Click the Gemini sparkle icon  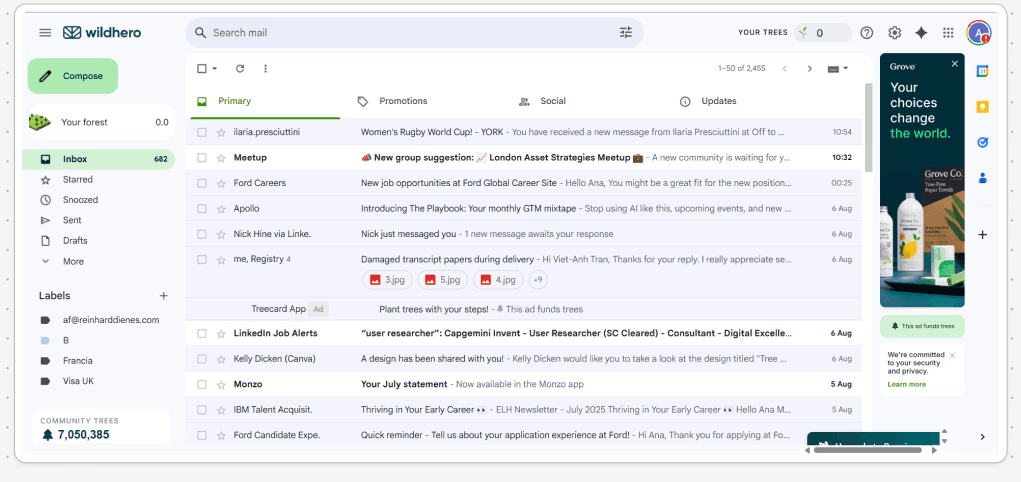click(921, 33)
